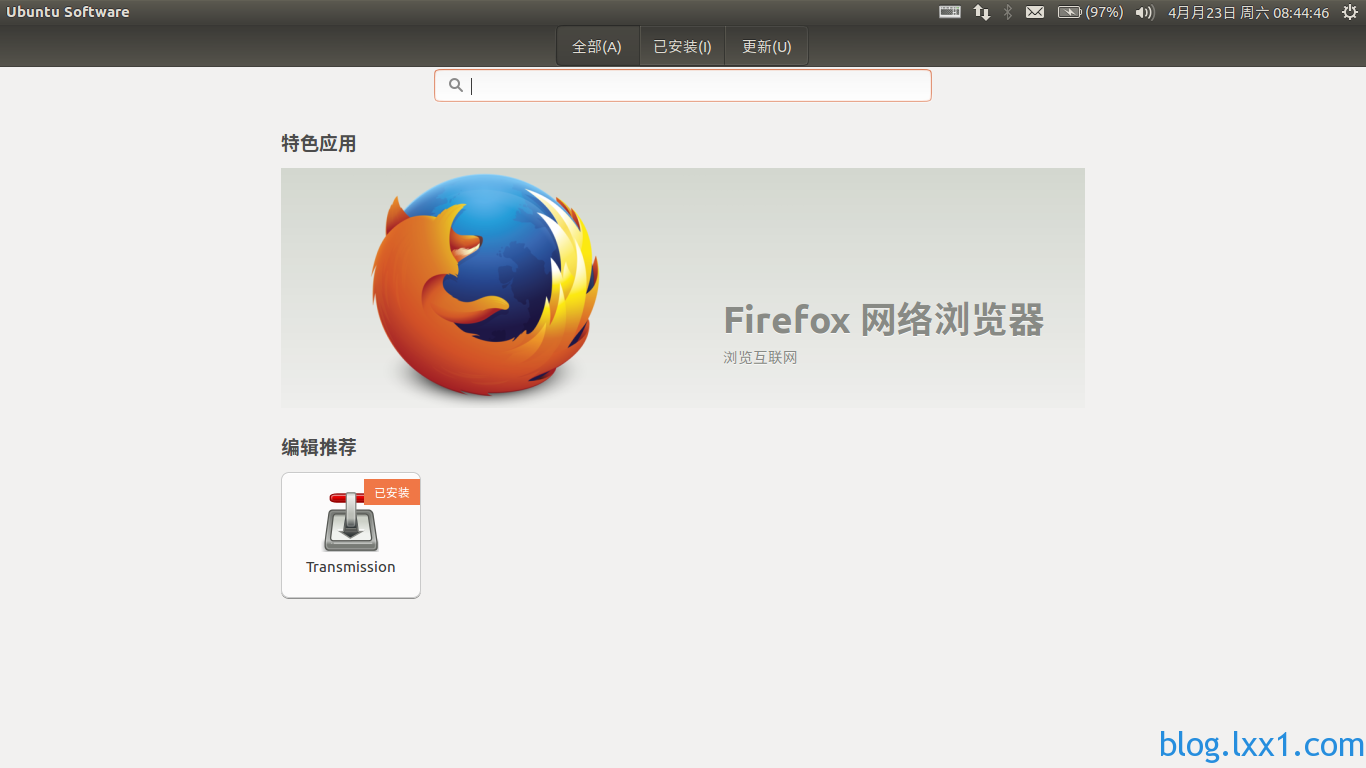Open the mail messaging indicator
The image size is (1366, 768).
[x=1035, y=12]
